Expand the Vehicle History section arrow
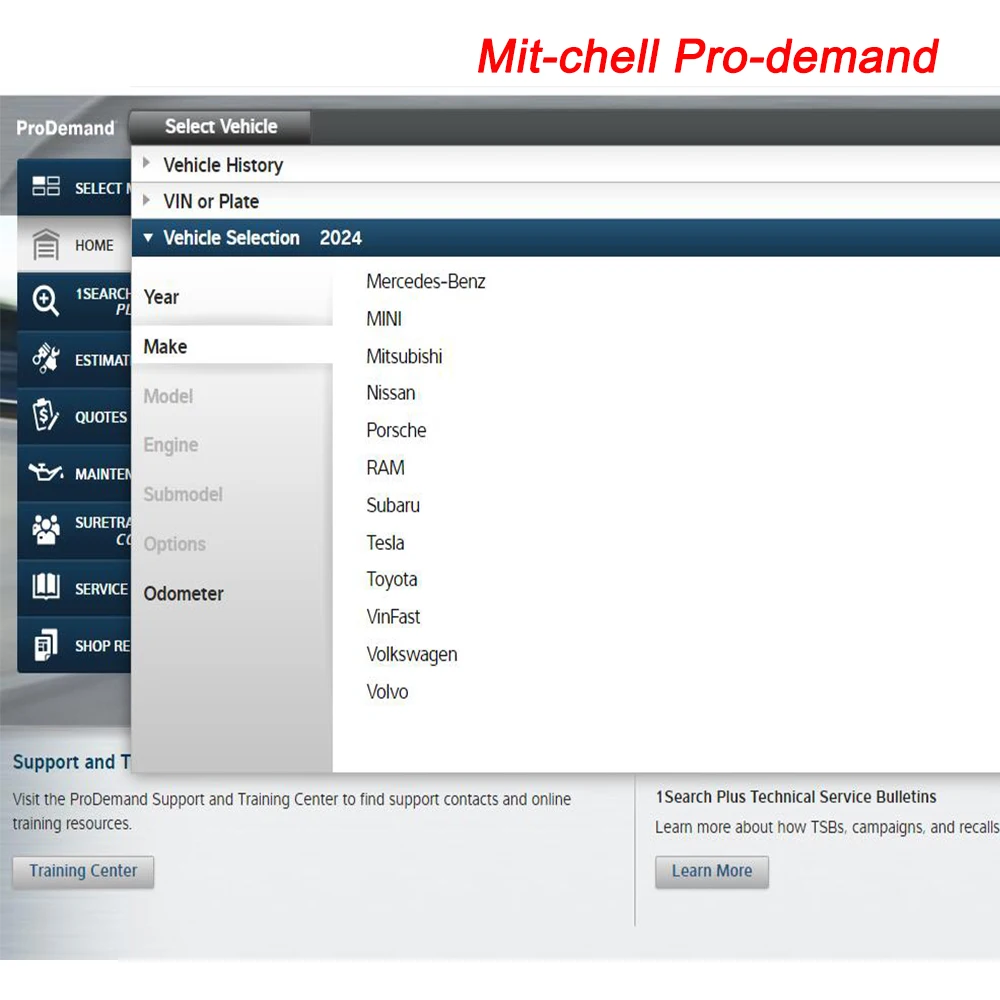 [147, 163]
